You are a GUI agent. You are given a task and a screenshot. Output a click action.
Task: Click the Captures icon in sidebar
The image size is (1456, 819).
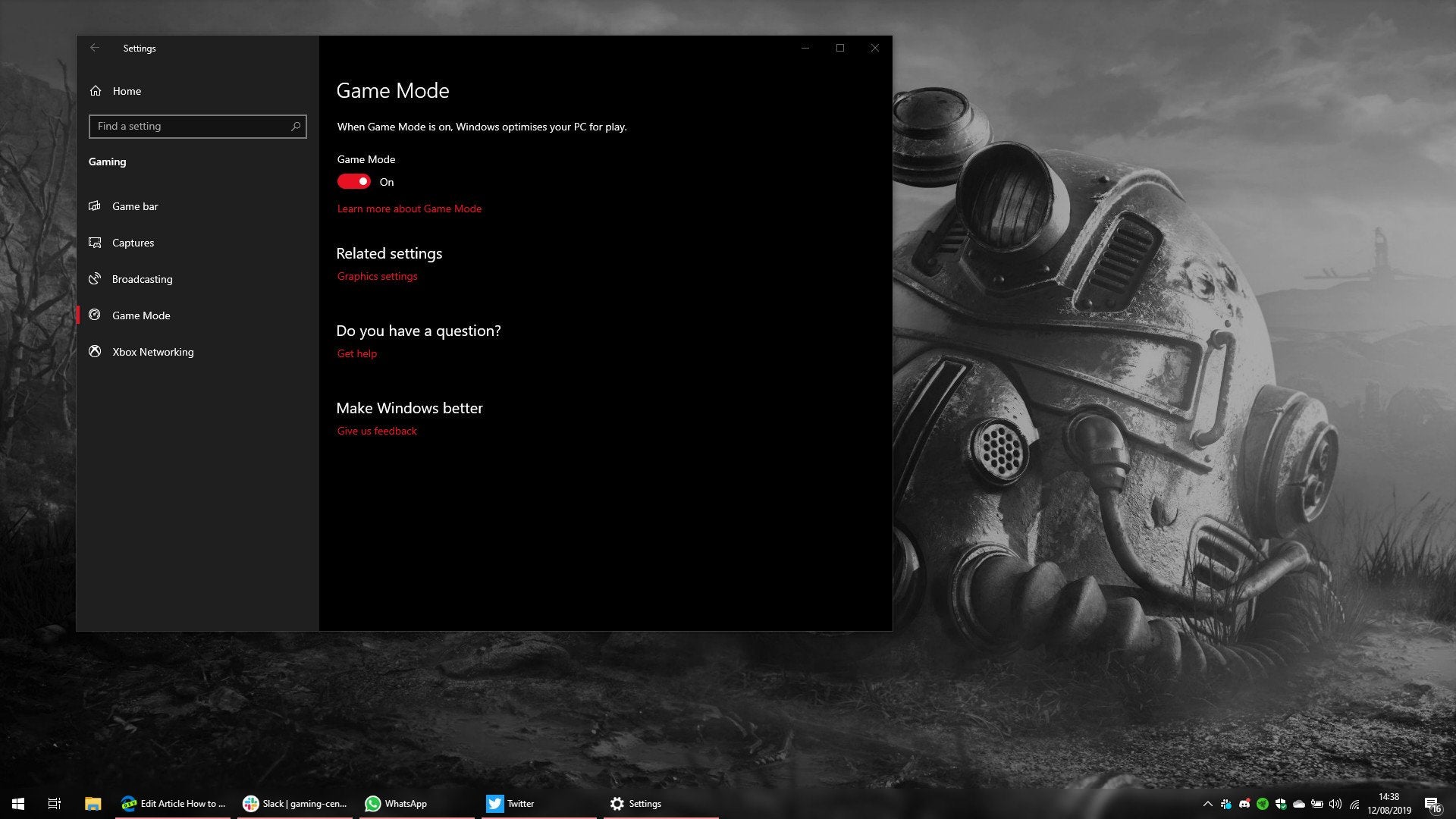click(95, 242)
